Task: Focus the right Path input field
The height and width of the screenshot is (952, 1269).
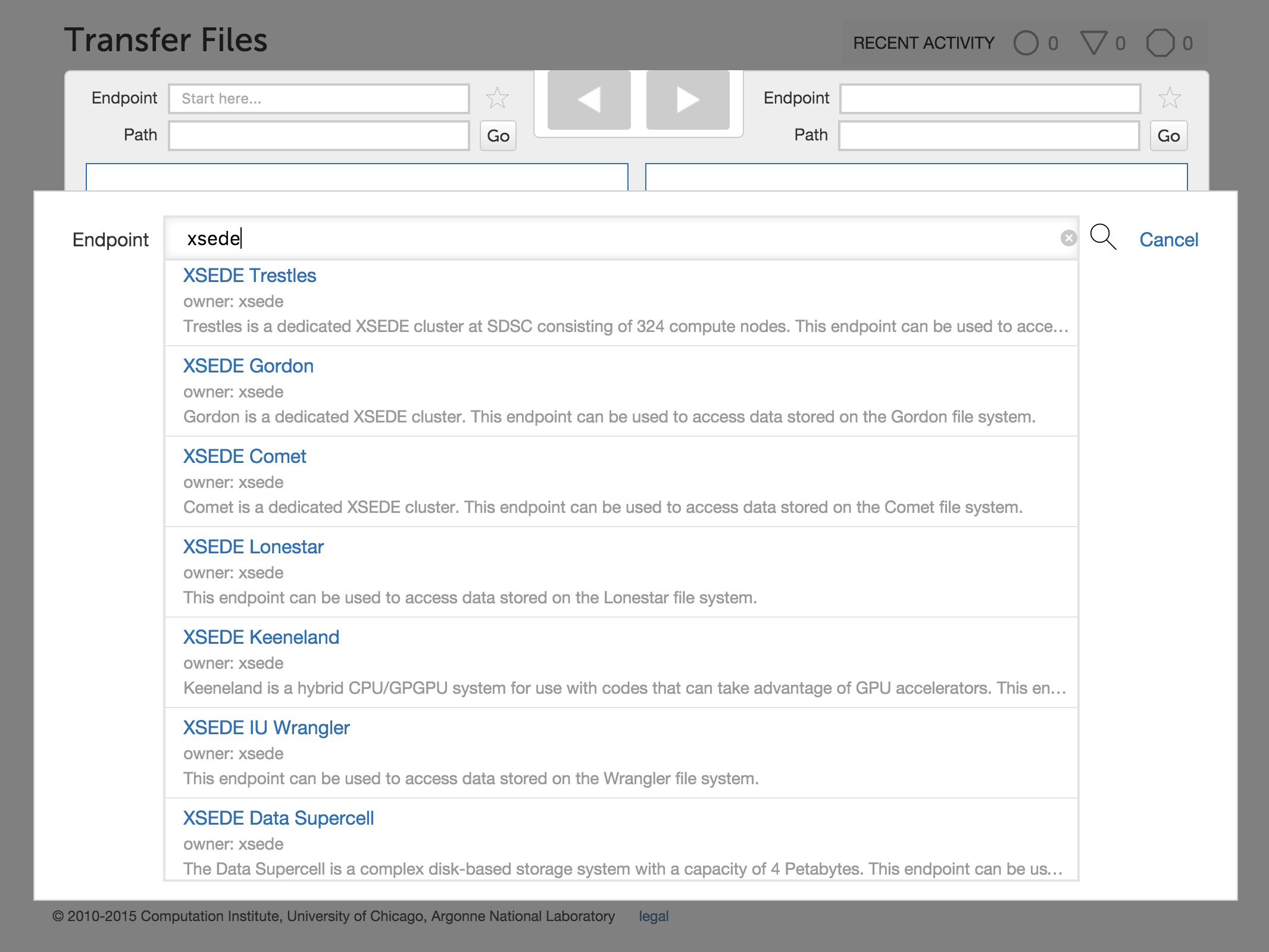Action: (989, 136)
